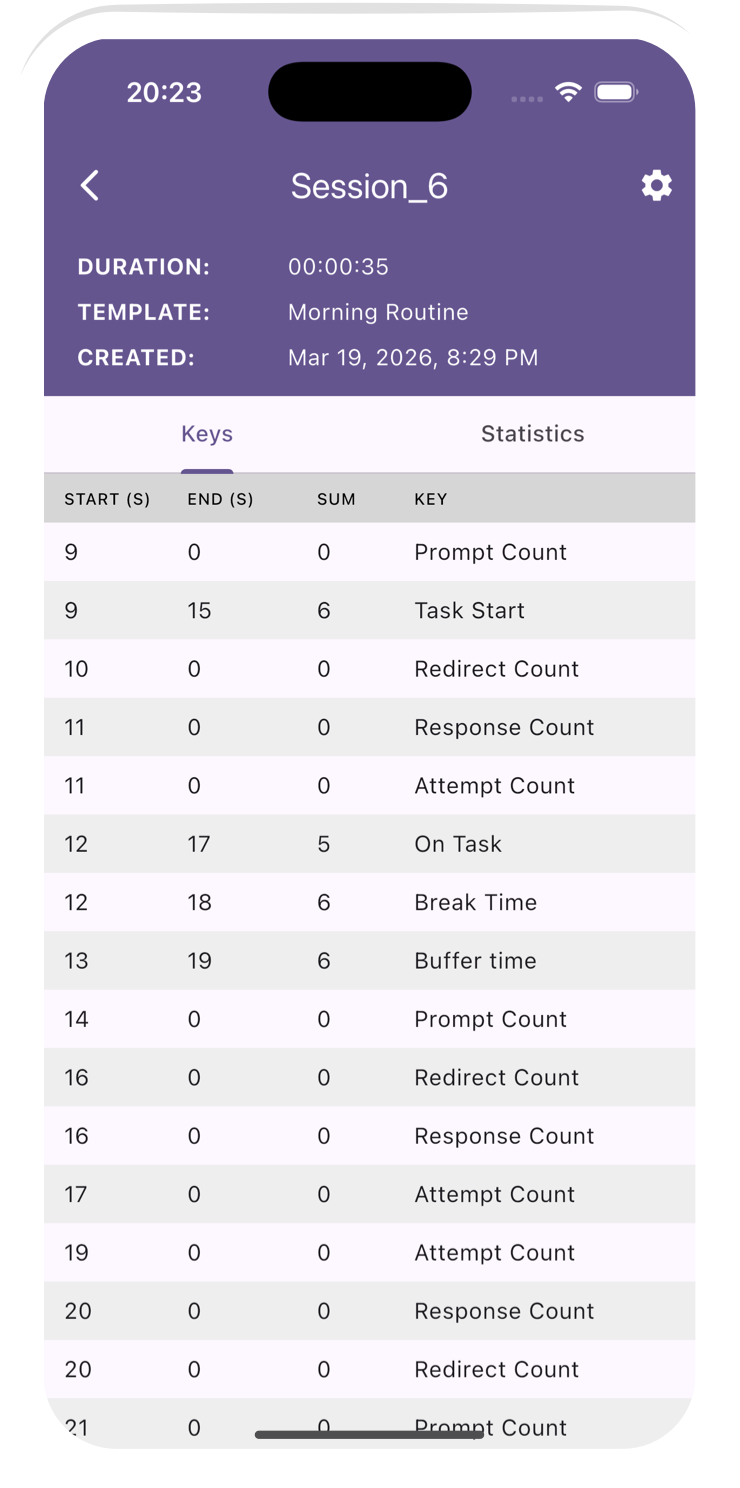The width and height of the screenshot is (740, 1488).
Task: Tap the Session_6 title
Action: (369, 187)
